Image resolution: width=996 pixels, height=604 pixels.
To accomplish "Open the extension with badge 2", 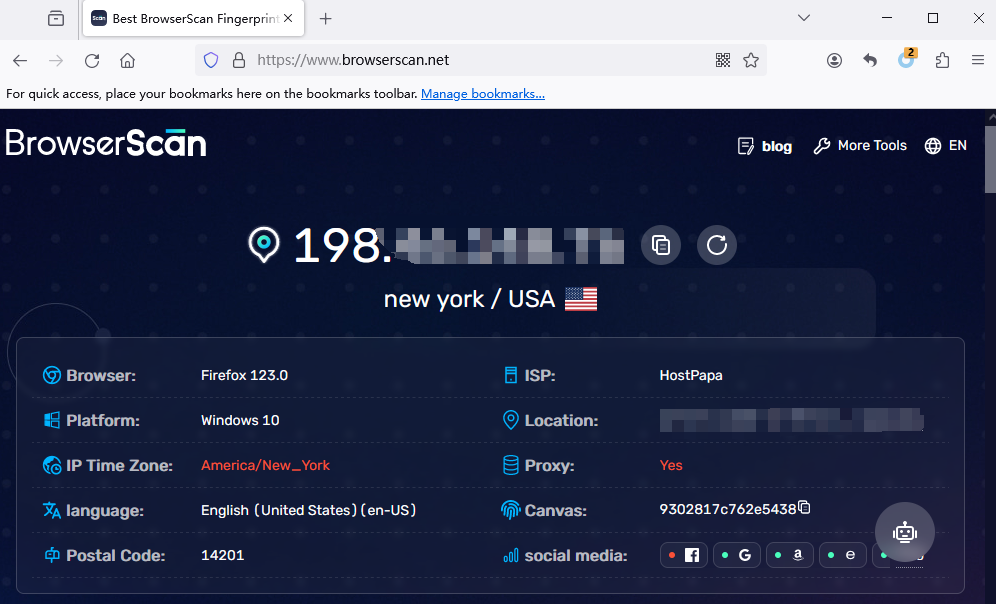I will (x=906, y=59).
